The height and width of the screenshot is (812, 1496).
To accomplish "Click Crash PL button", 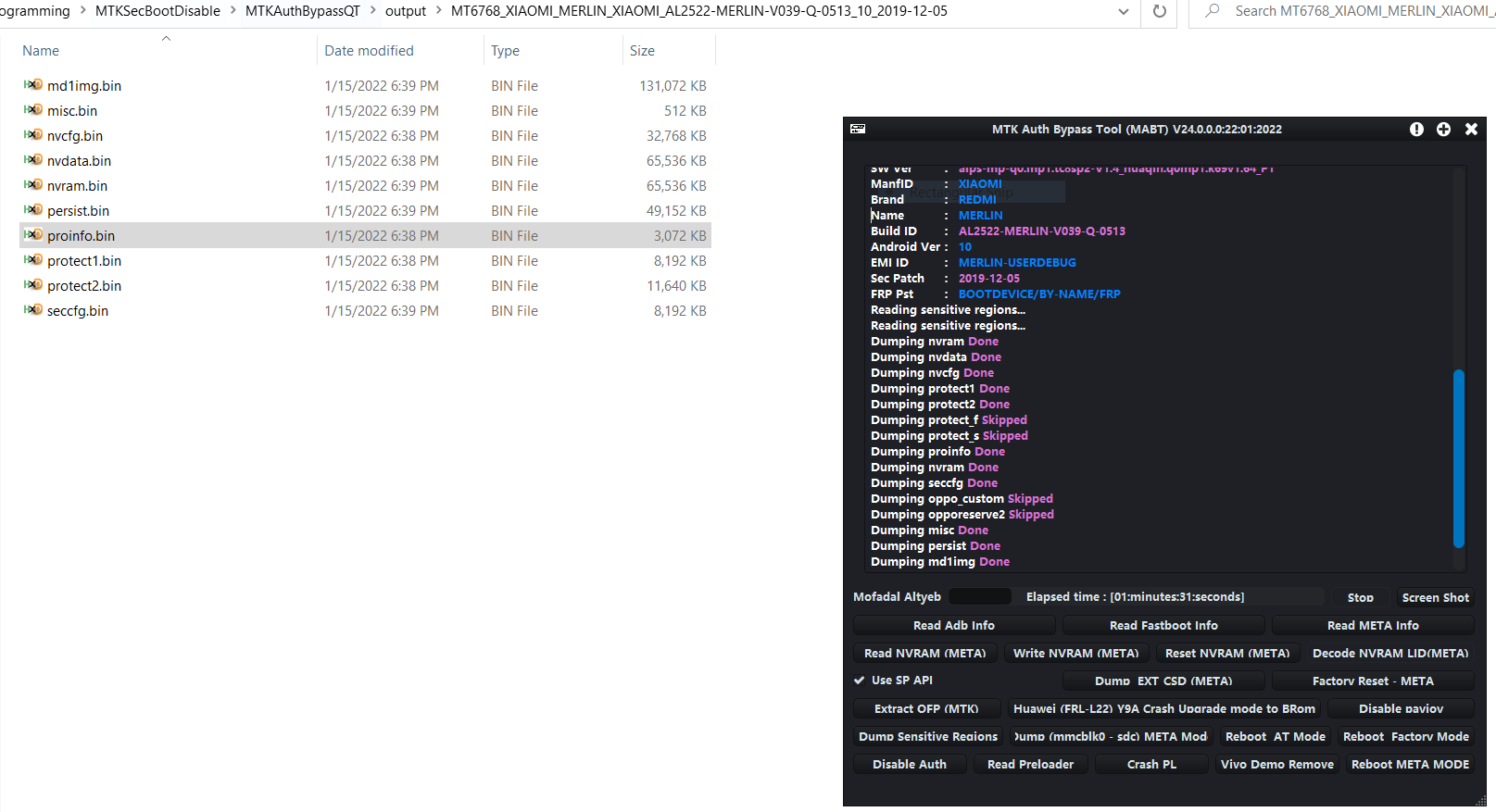I will coord(1151,765).
